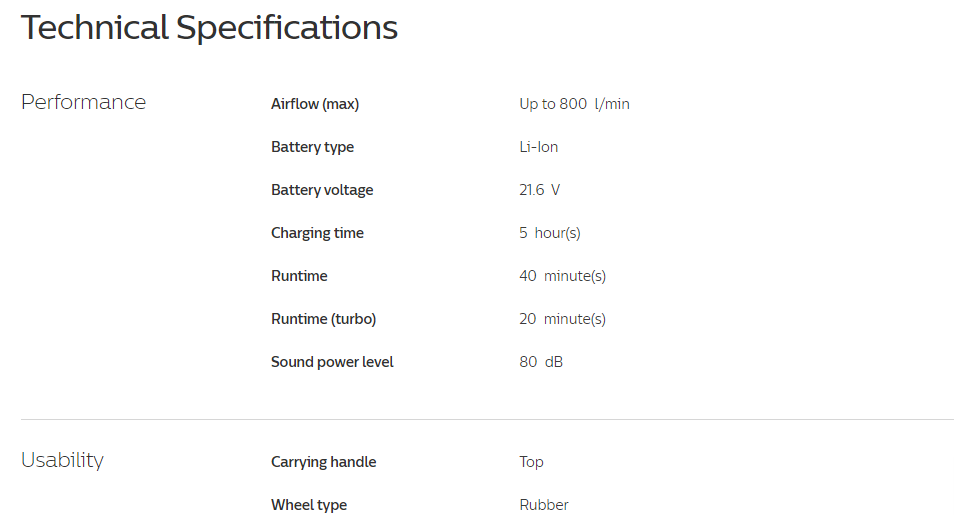Click the Li-Ion battery value

[x=538, y=147]
